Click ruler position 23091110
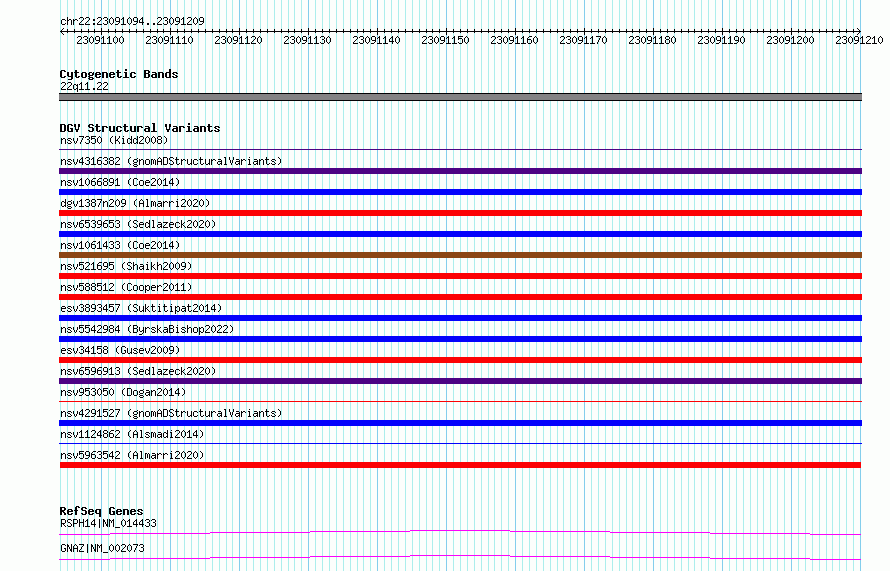Screen dimensions: 890x571 (x=169, y=40)
